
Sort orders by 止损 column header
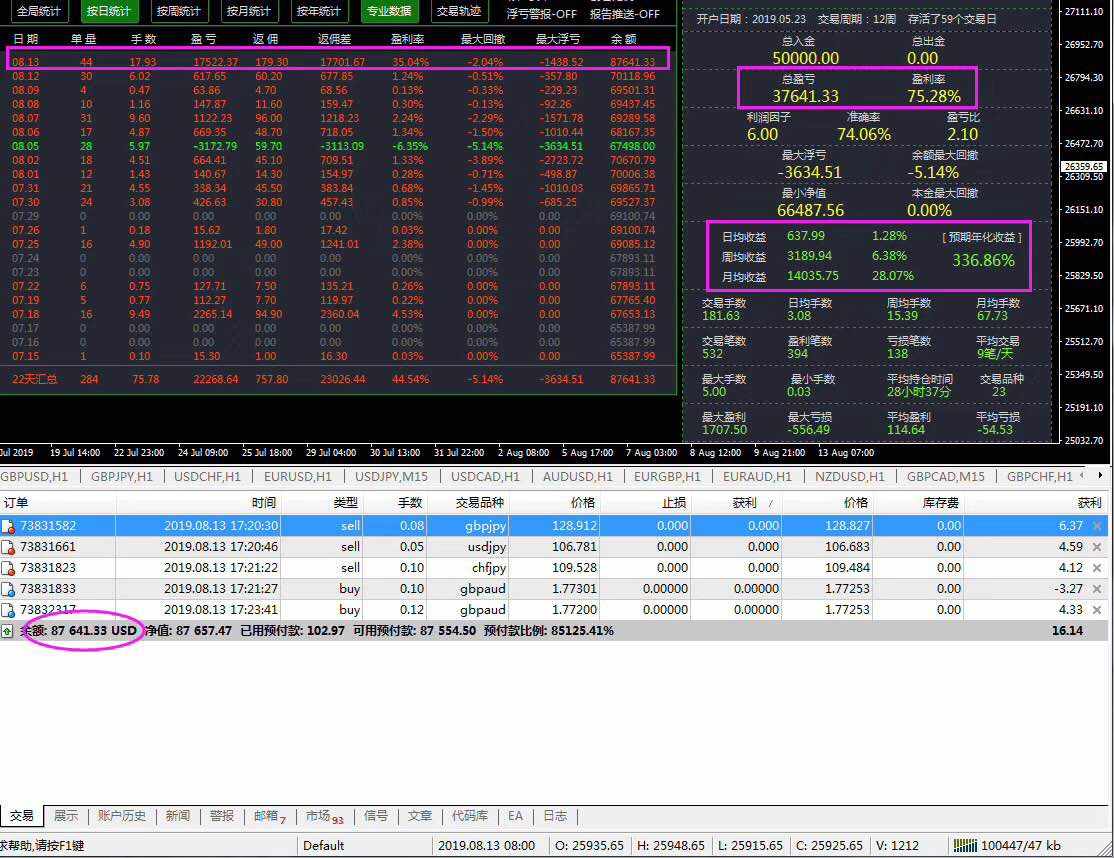tap(645, 503)
